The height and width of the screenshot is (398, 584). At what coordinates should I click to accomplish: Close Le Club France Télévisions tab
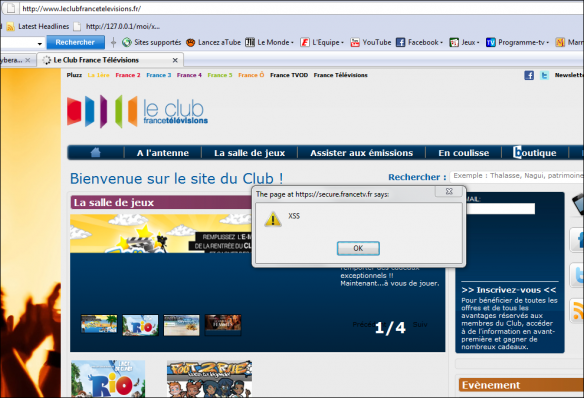(x=175, y=60)
